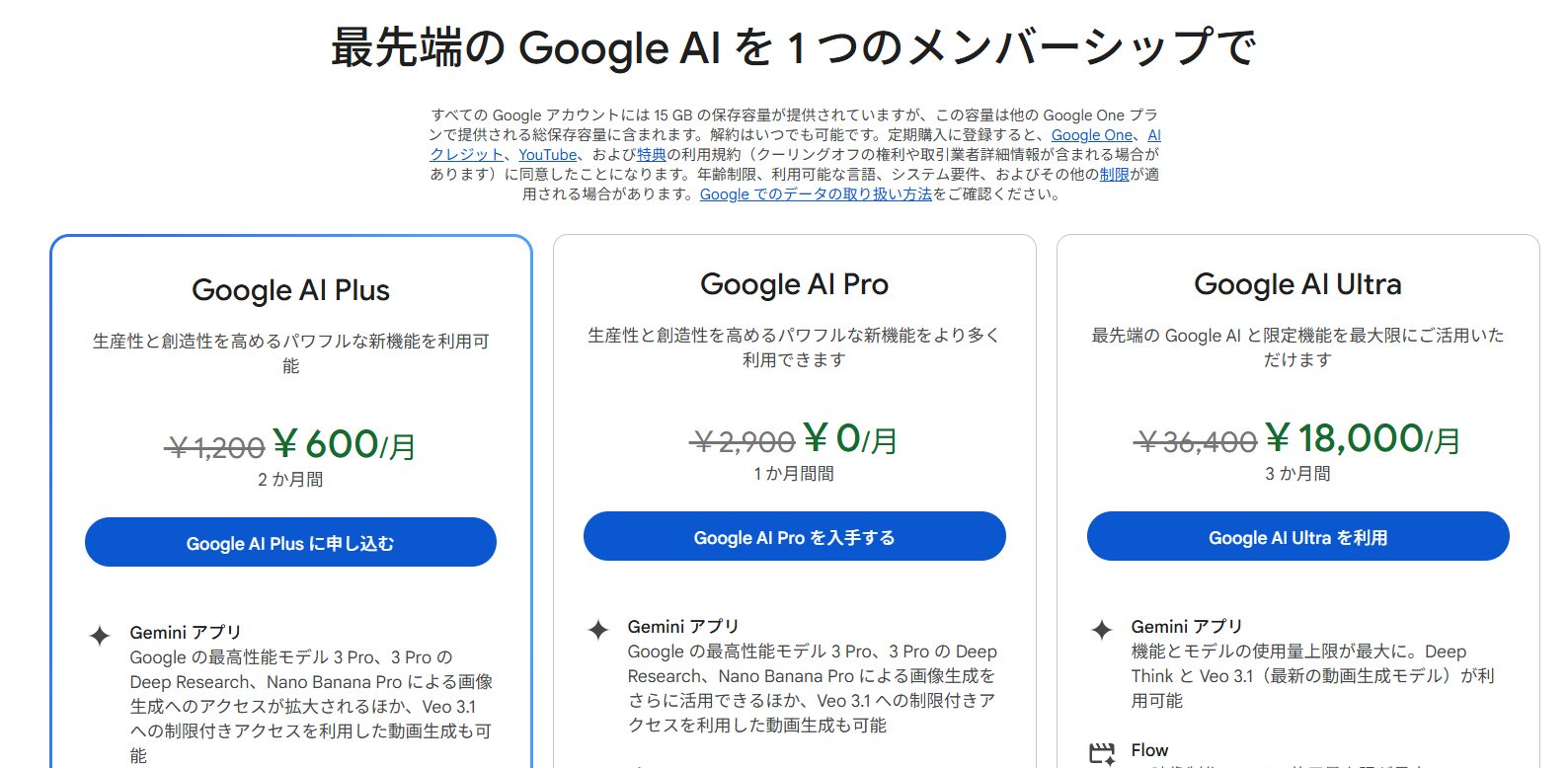Click the 最先端の Google AI page heading
Screen dimensions: 1568x768
pyautogui.click(x=794, y=47)
